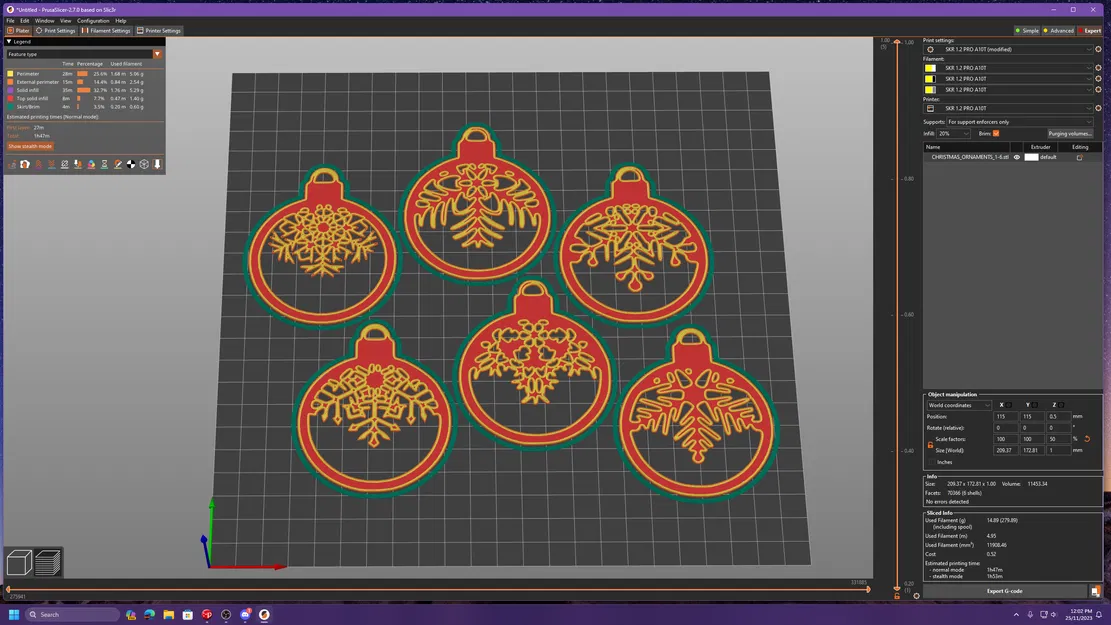Open the Configuration menu
Image resolution: width=1111 pixels, height=625 pixels.
[x=93, y=21]
